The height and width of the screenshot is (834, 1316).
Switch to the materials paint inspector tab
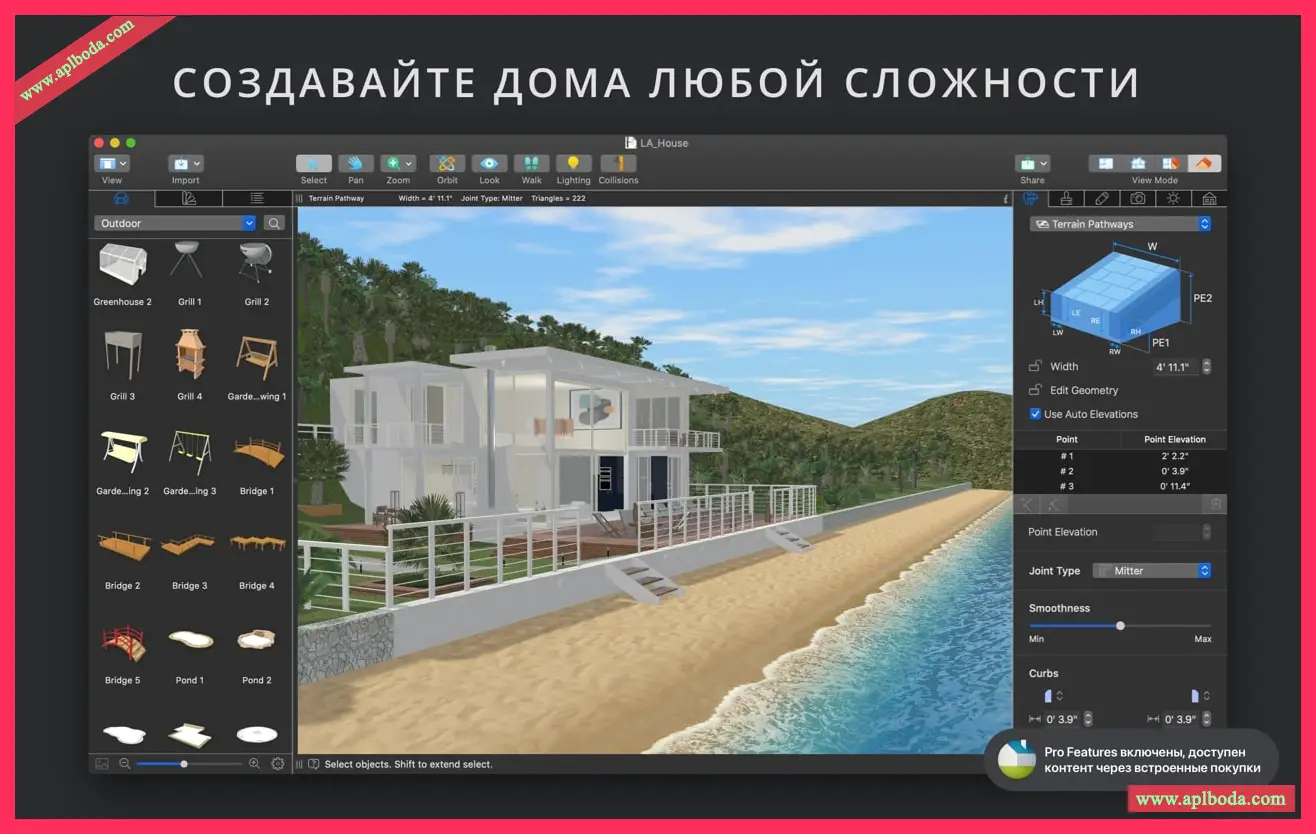click(x=1066, y=198)
